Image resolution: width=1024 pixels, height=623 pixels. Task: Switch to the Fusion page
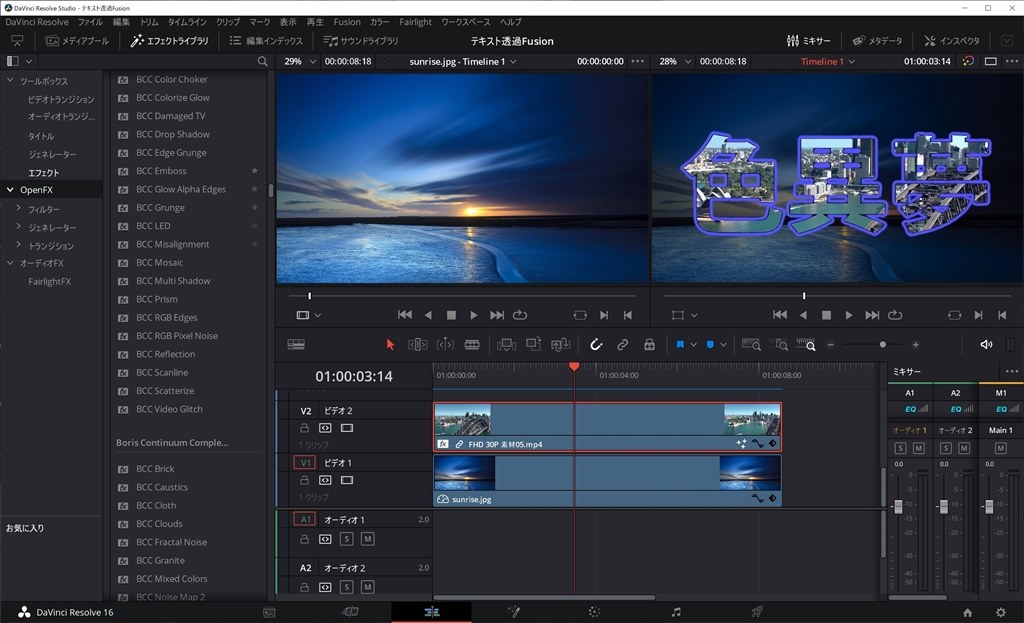pyautogui.click(x=513, y=612)
